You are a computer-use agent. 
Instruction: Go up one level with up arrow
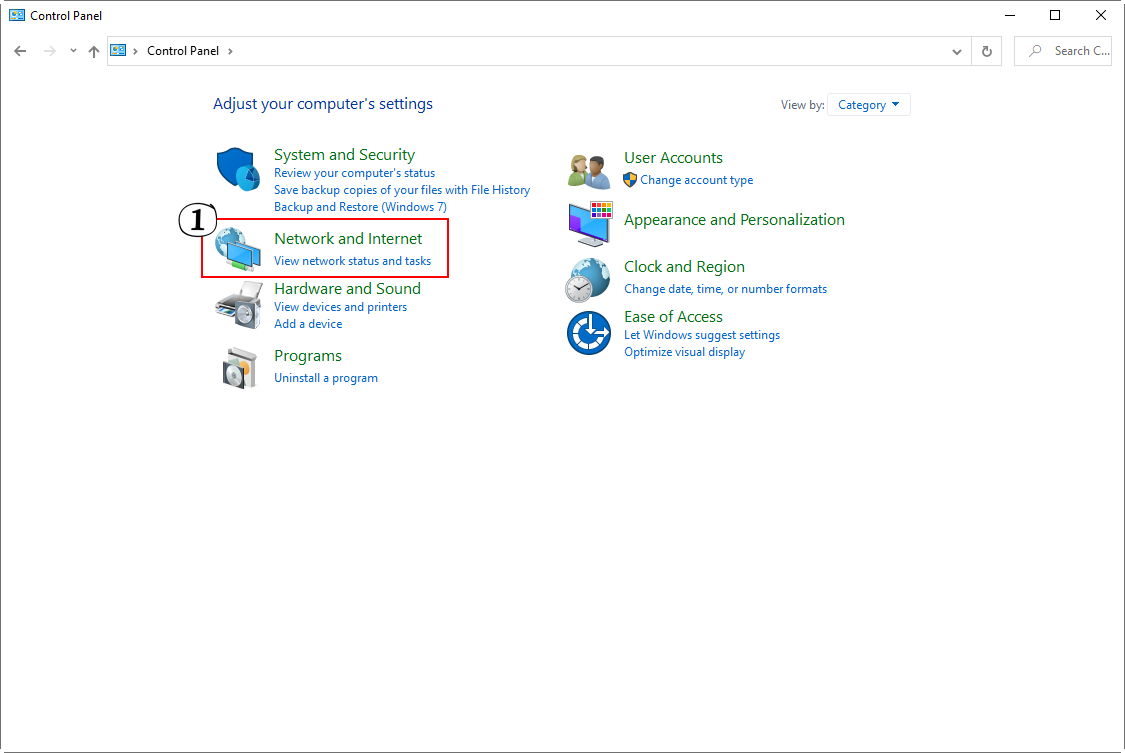coord(94,51)
